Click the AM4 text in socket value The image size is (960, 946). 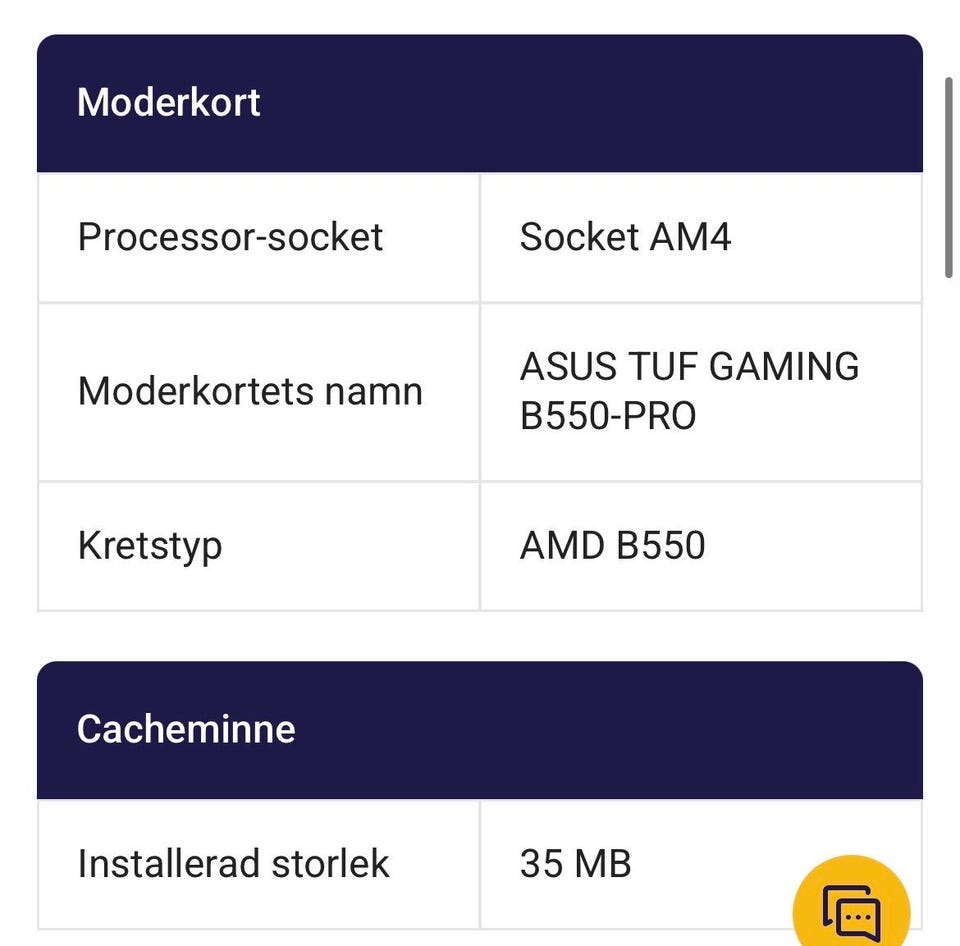(x=691, y=237)
